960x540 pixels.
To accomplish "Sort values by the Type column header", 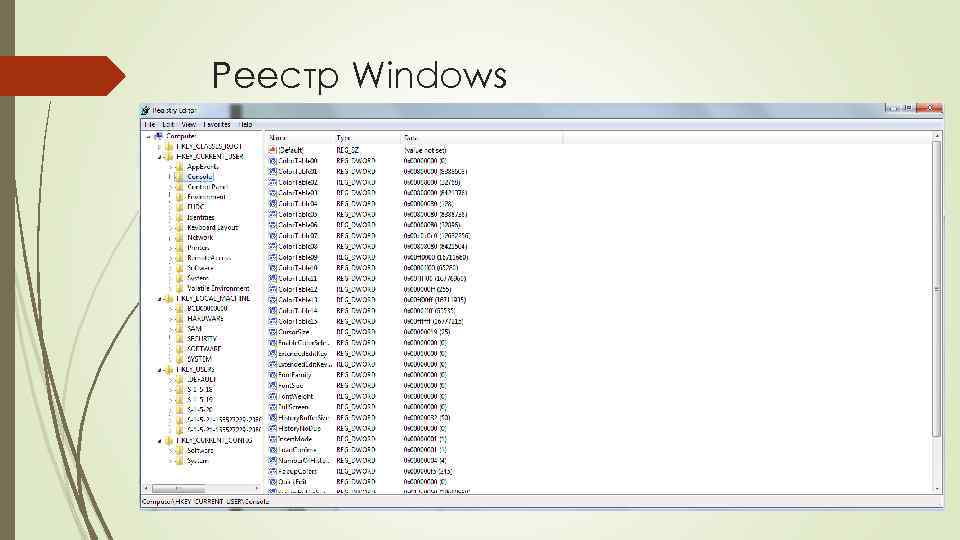I will pos(367,138).
